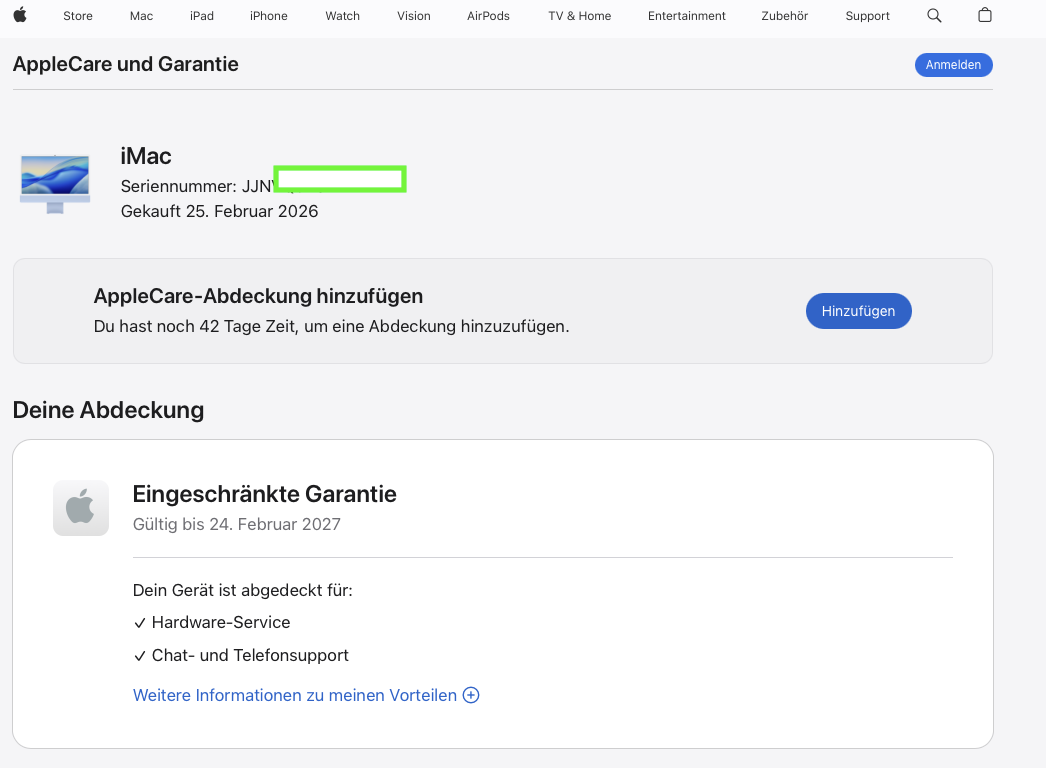Select Zubehör in the navigation bar

[785, 16]
